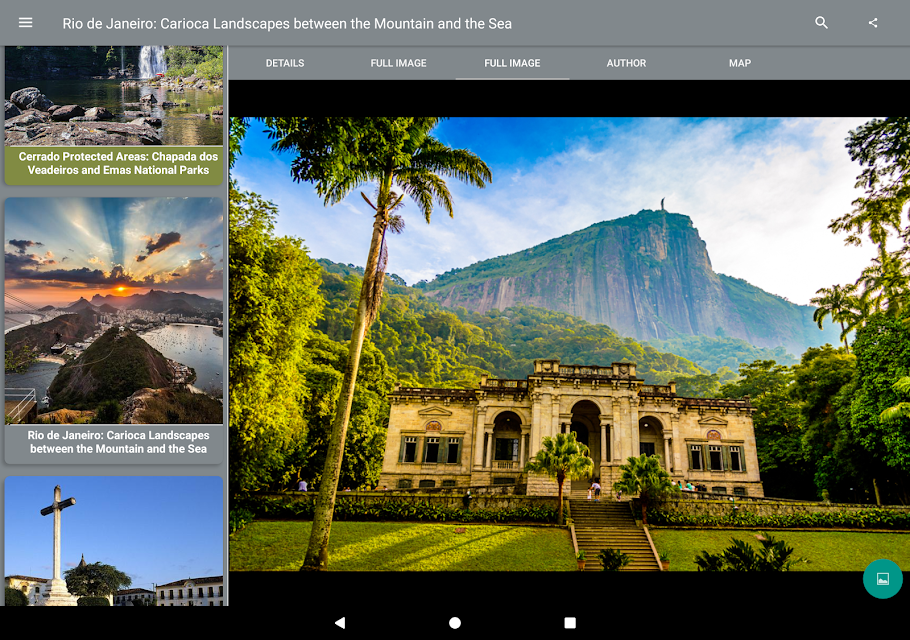The image size is (910, 640).
Task: Open the Author tab
Action: tap(626, 63)
